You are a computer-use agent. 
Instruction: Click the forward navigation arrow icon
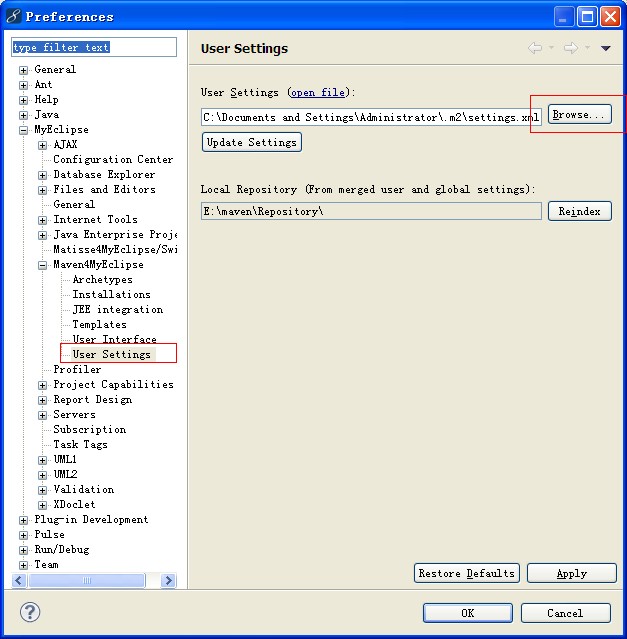pyautogui.click(x=570, y=48)
